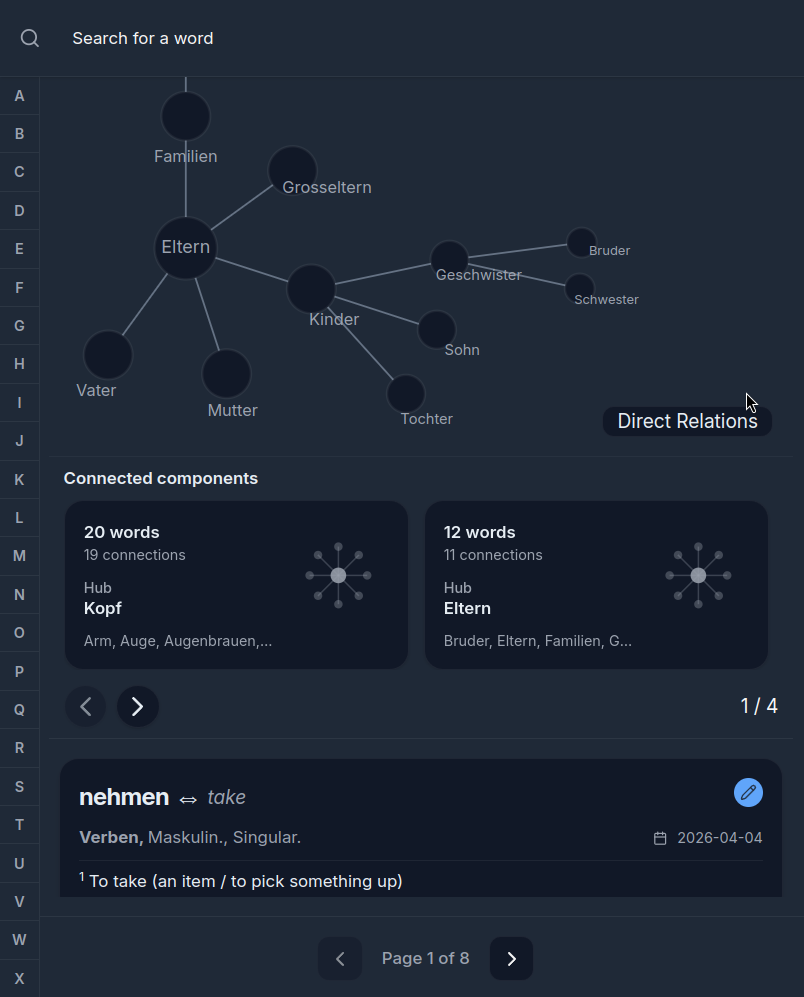
Task: Click the Tochter node in the graph
Action: [406, 394]
